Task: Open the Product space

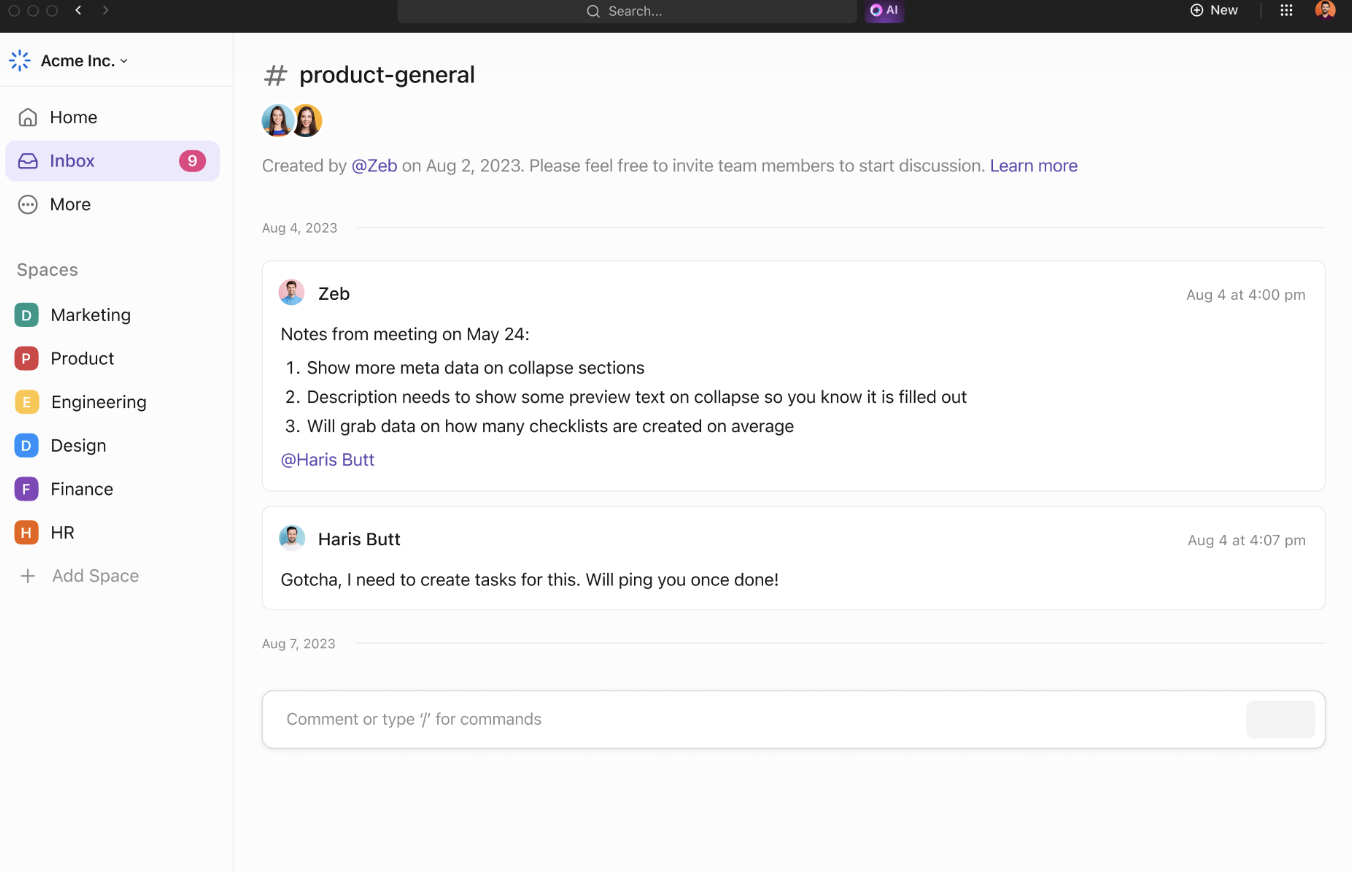Action: tap(82, 358)
